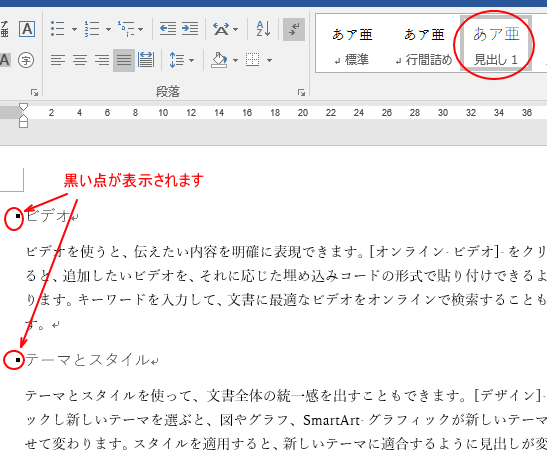Viewport: 547px width, 460px height.
Task: Click the Distributed alignment icon
Action: tap(146, 60)
